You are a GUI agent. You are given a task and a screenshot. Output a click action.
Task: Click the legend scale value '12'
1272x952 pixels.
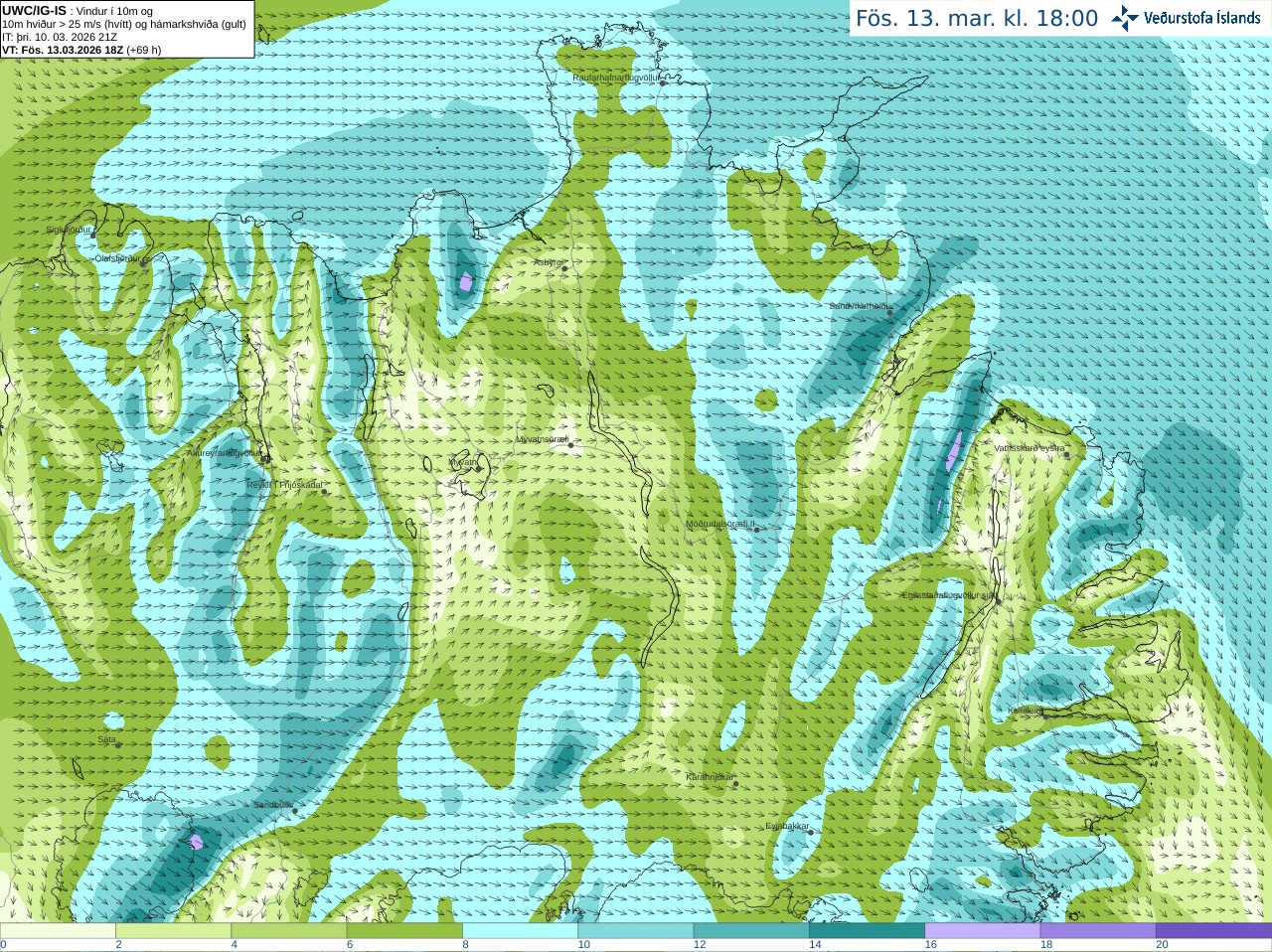(700, 945)
